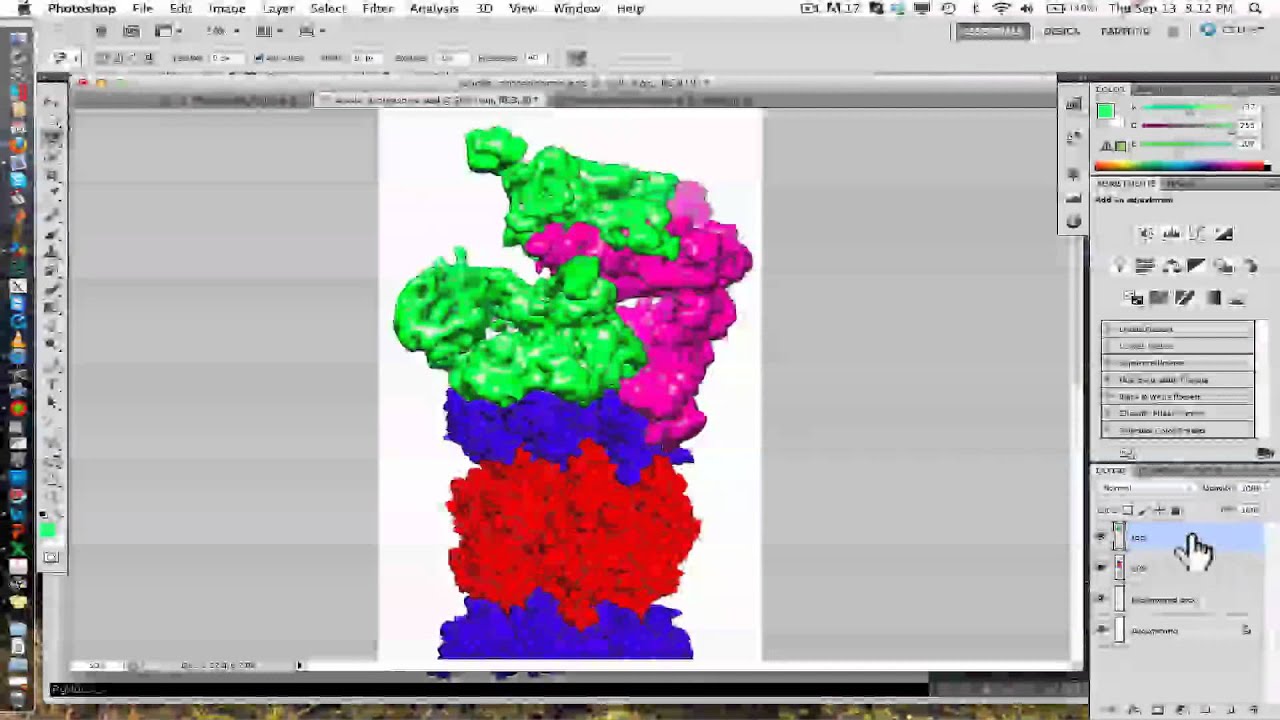Open the Layer menu
Image resolution: width=1280 pixels, height=720 pixels.
pos(278,8)
